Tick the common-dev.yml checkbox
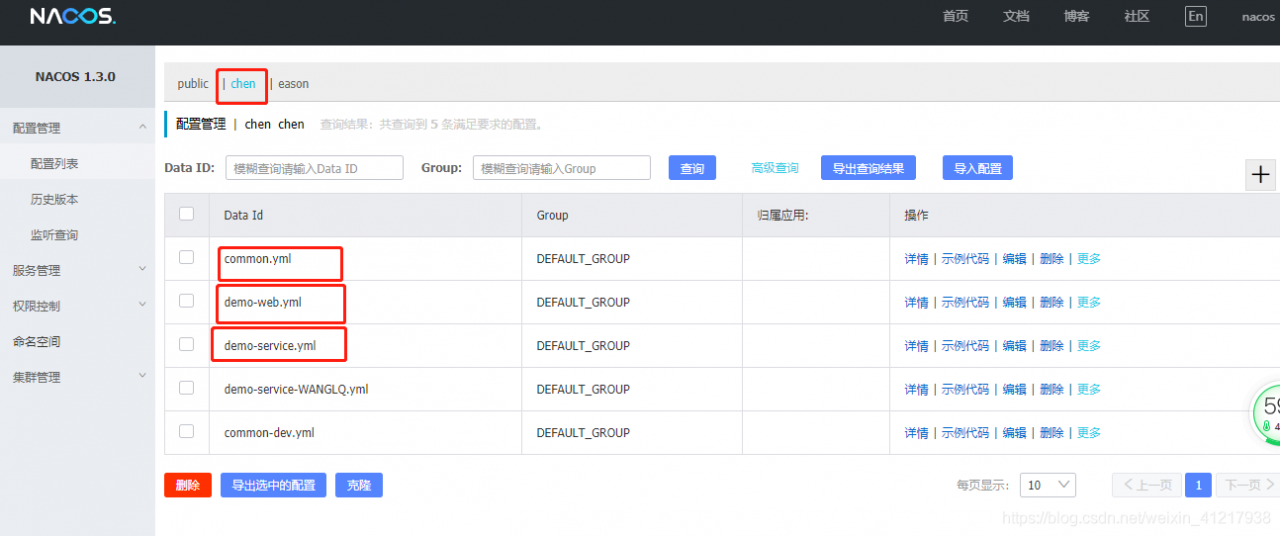The height and width of the screenshot is (536, 1280). (186, 432)
